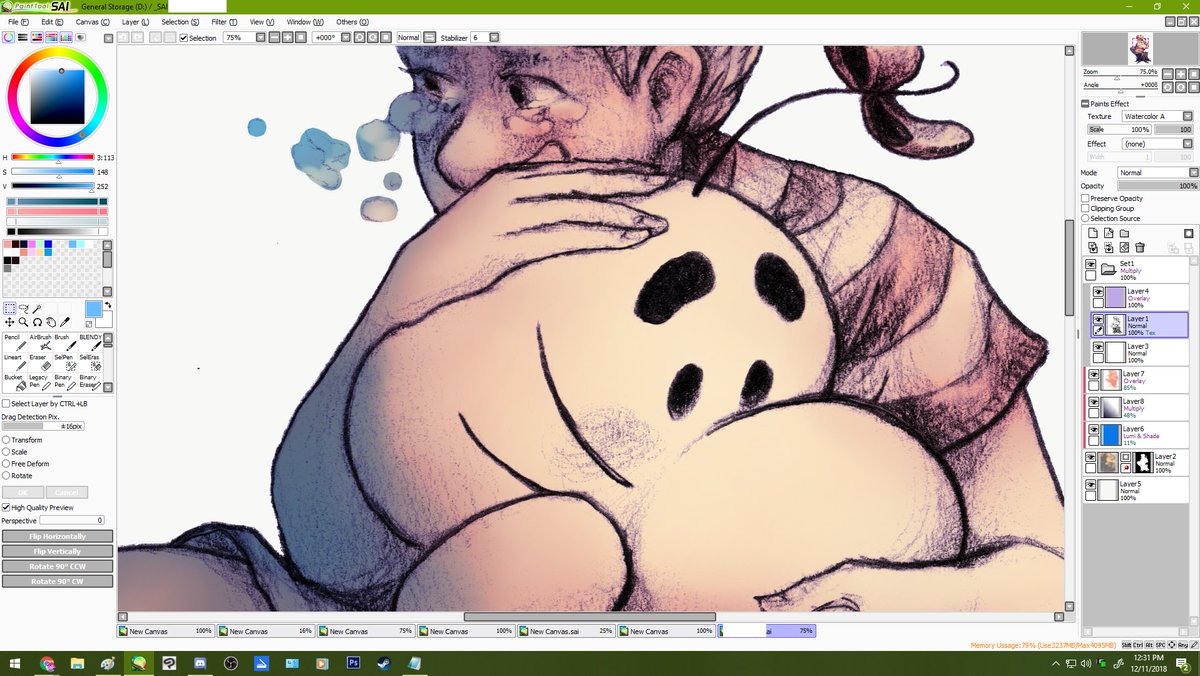
Task: Click Rotate 90° CW button
Action: [x=57, y=581]
